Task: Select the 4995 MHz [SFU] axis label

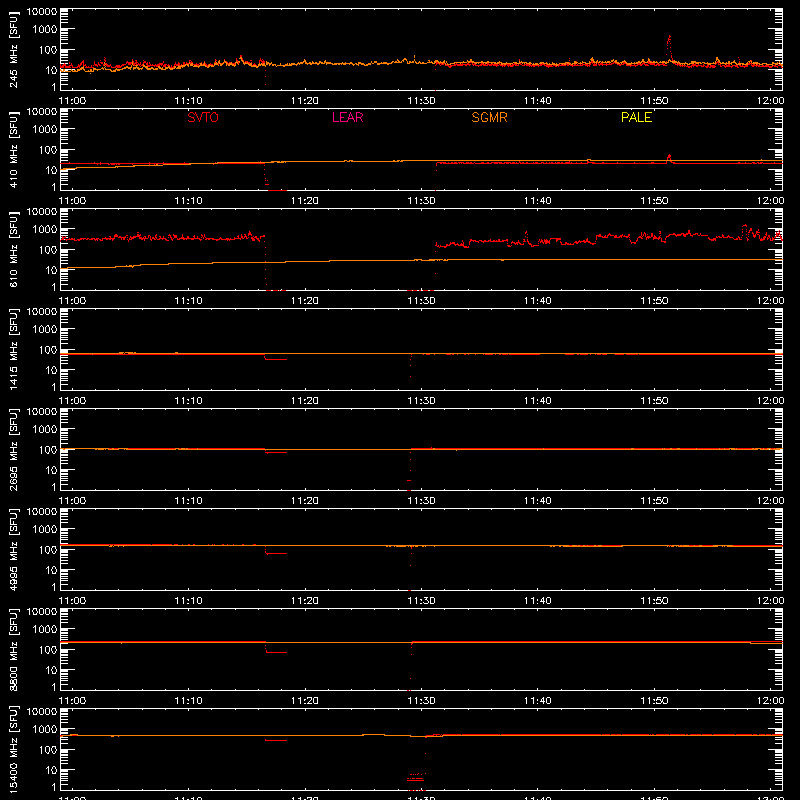Action: coord(14,550)
